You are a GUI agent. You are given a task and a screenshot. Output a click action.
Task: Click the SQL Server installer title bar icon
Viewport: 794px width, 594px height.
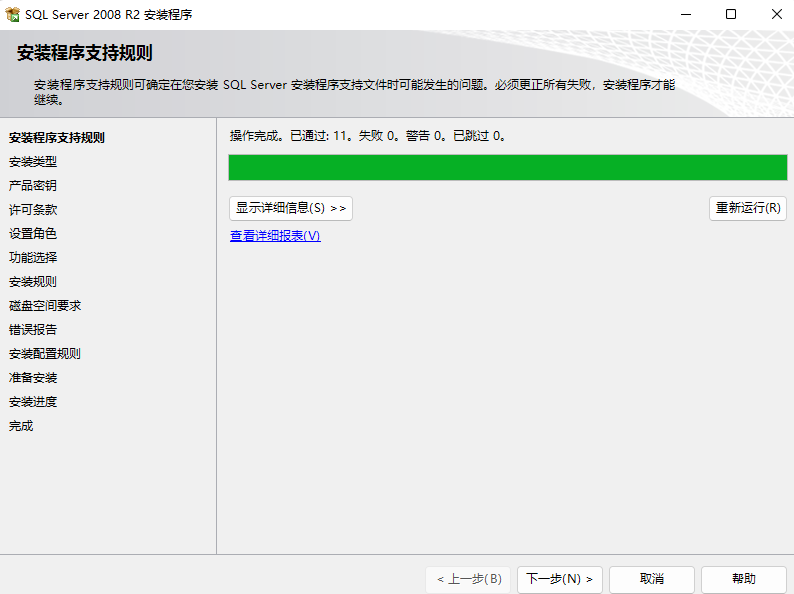(x=12, y=14)
